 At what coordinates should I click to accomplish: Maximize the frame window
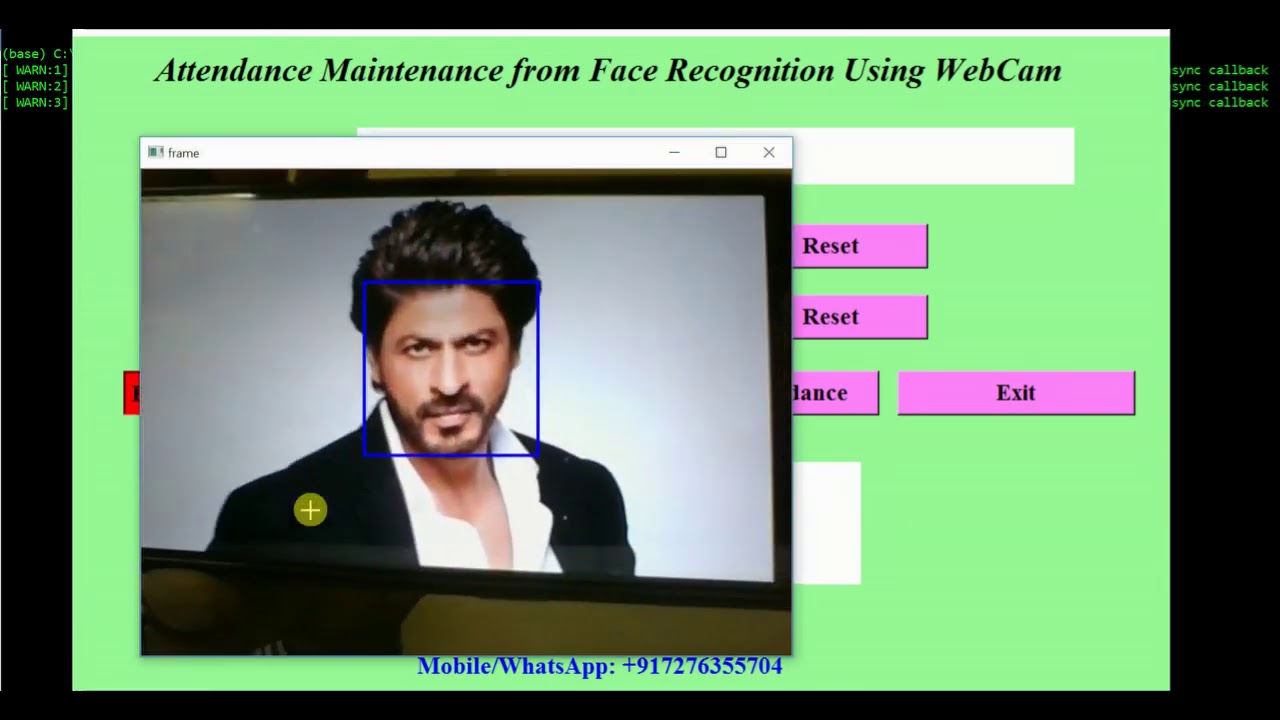(x=721, y=153)
